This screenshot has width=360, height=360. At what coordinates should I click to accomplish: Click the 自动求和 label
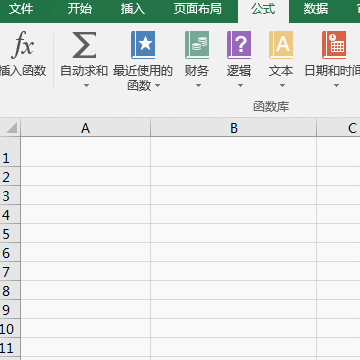click(x=84, y=71)
